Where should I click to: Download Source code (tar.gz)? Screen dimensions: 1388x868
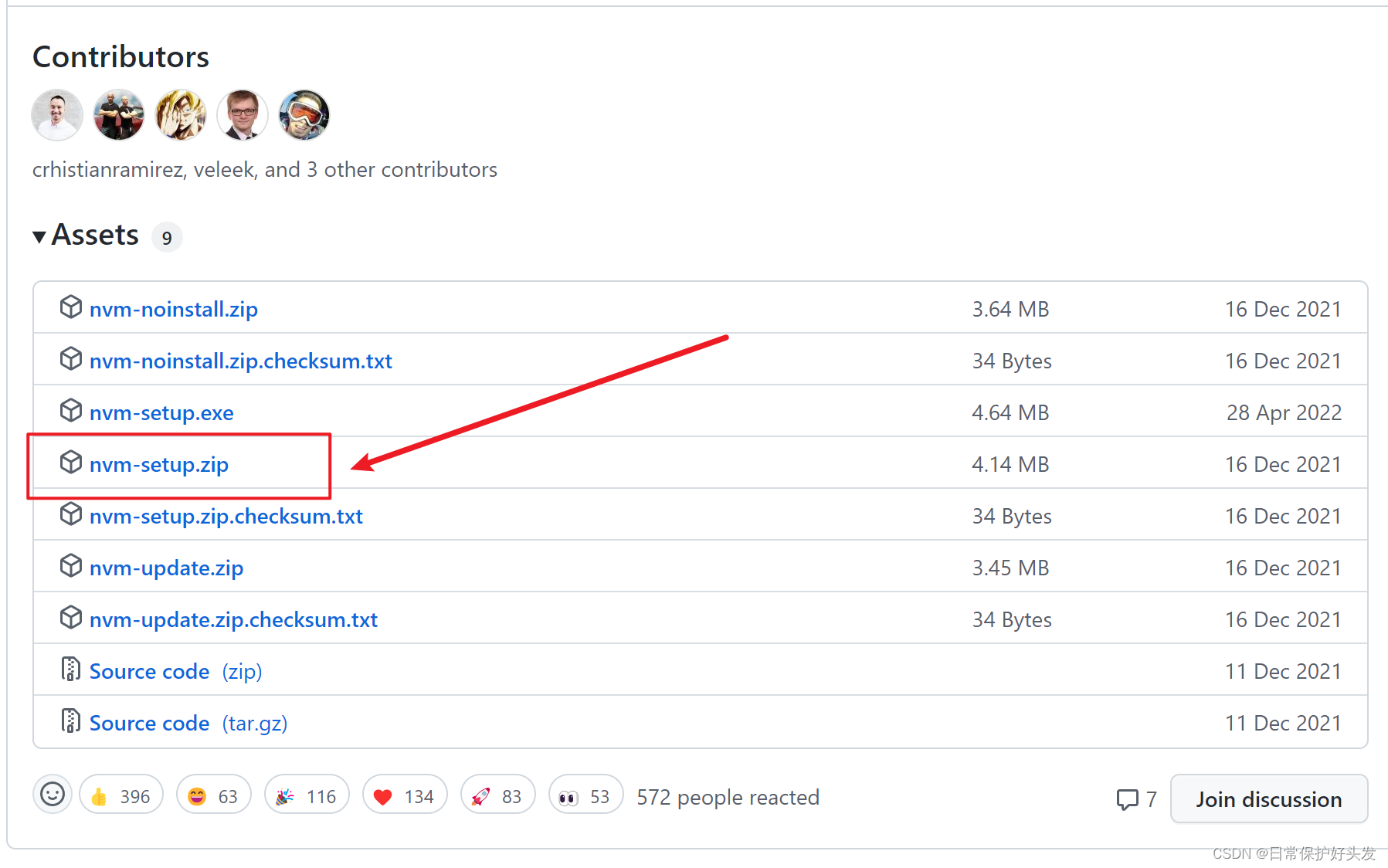pos(188,723)
